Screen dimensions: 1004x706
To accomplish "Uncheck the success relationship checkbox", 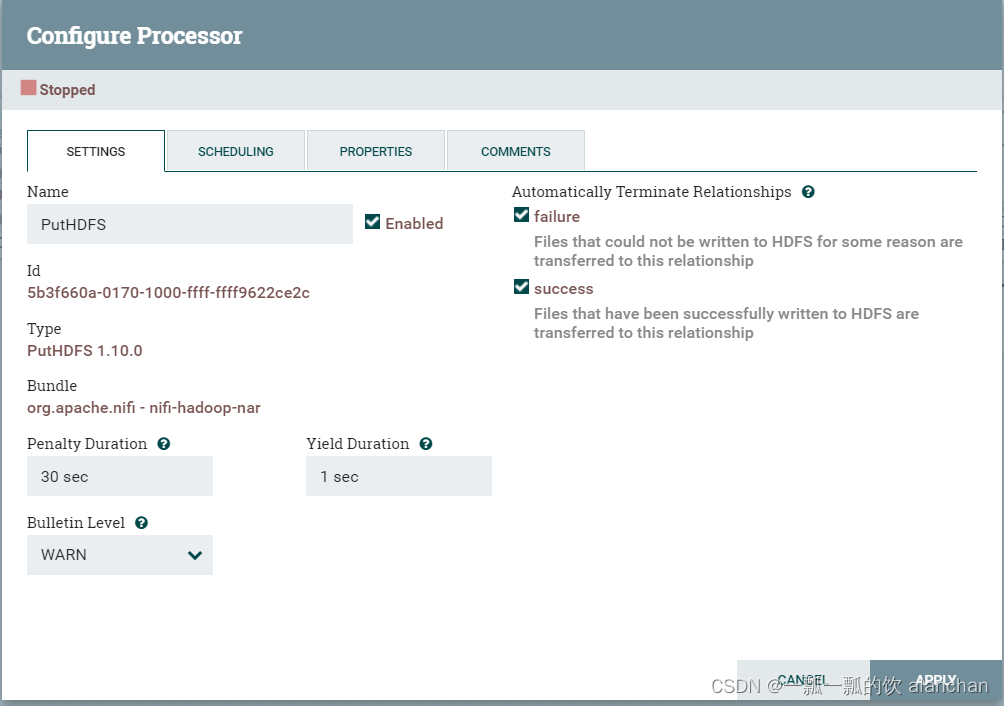I will pyautogui.click(x=521, y=287).
